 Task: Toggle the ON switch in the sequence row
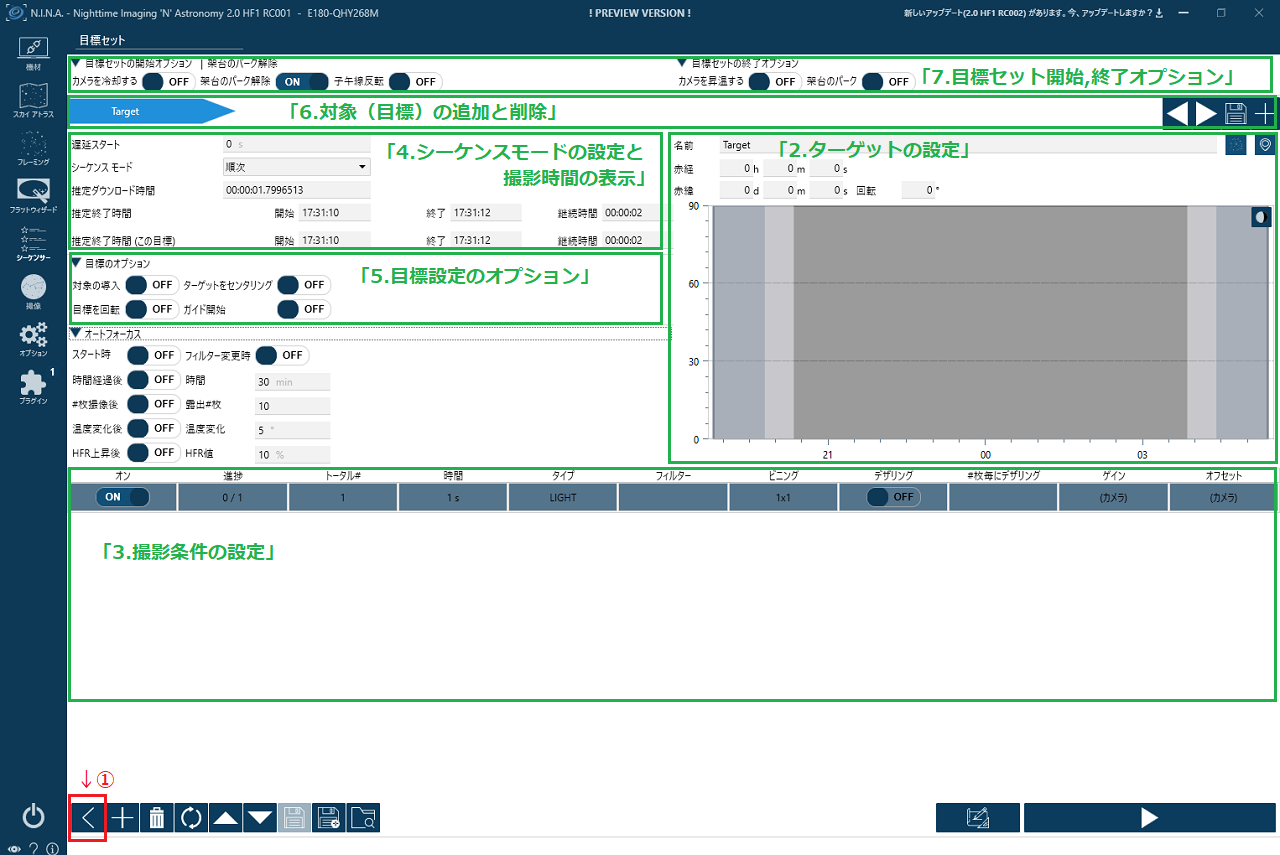tap(123, 496)
